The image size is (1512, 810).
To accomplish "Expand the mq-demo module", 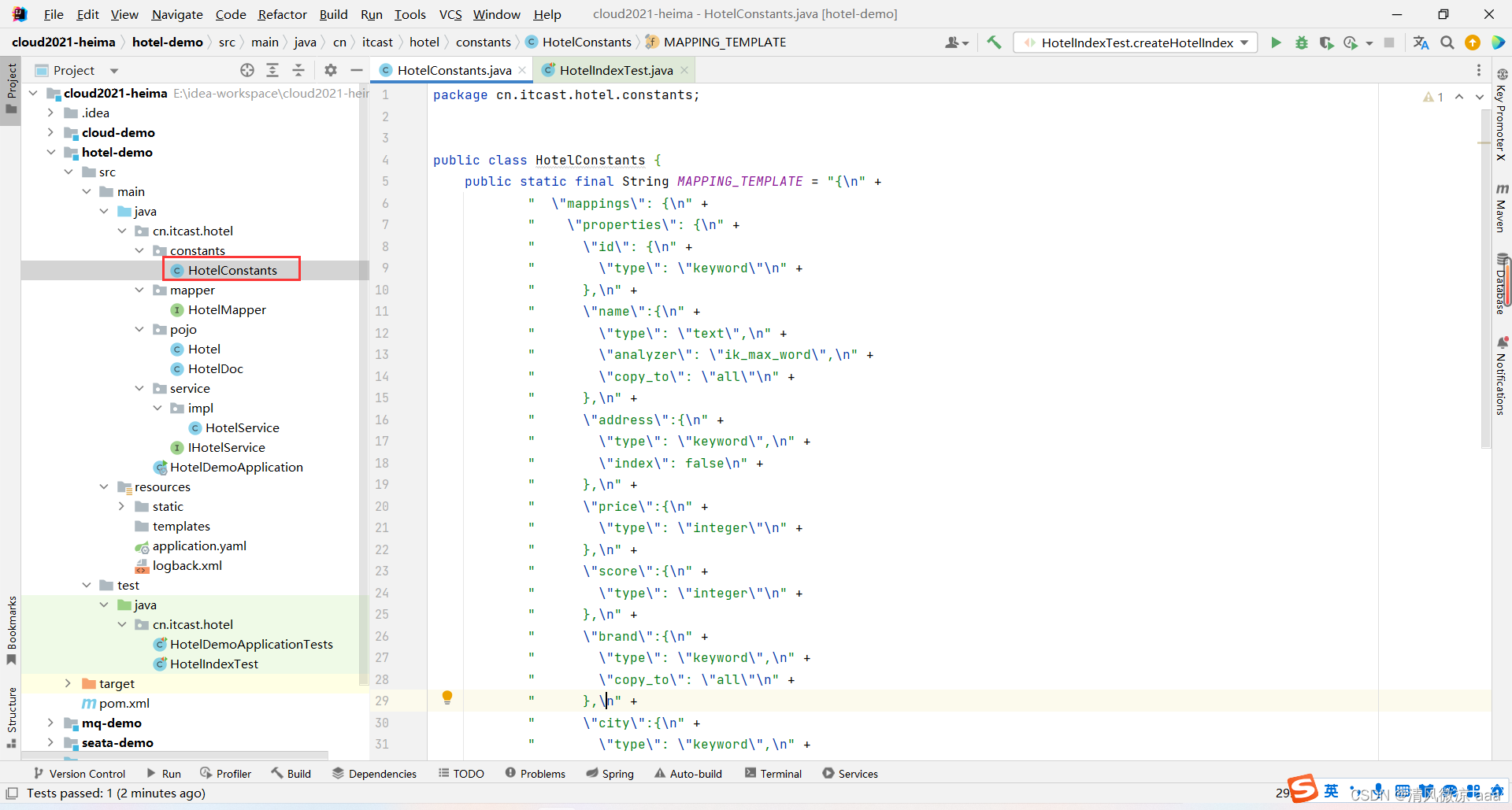I will (50, 723).
